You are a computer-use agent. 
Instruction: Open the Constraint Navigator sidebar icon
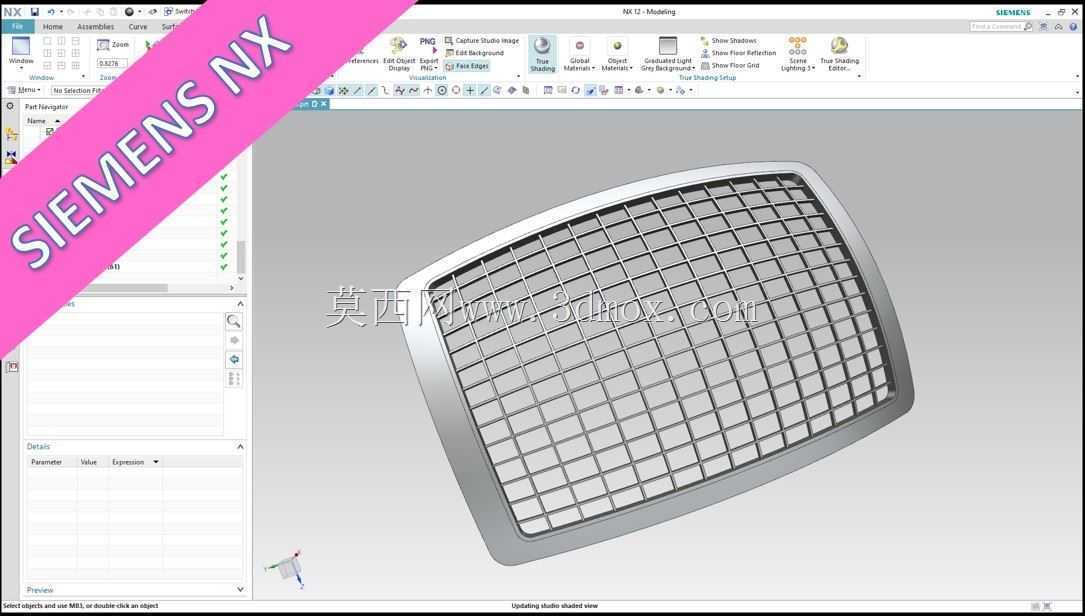[x=11, y=158]
